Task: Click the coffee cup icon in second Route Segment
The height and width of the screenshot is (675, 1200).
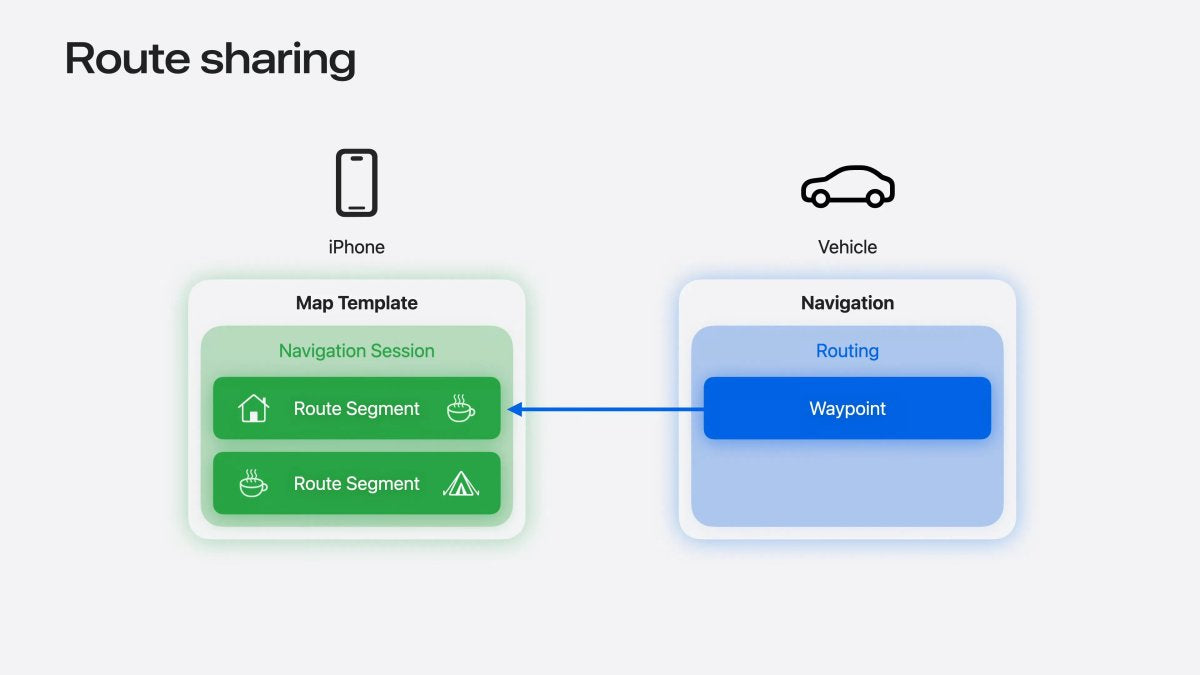Action: pyautogui.click(x=253, y=483)
